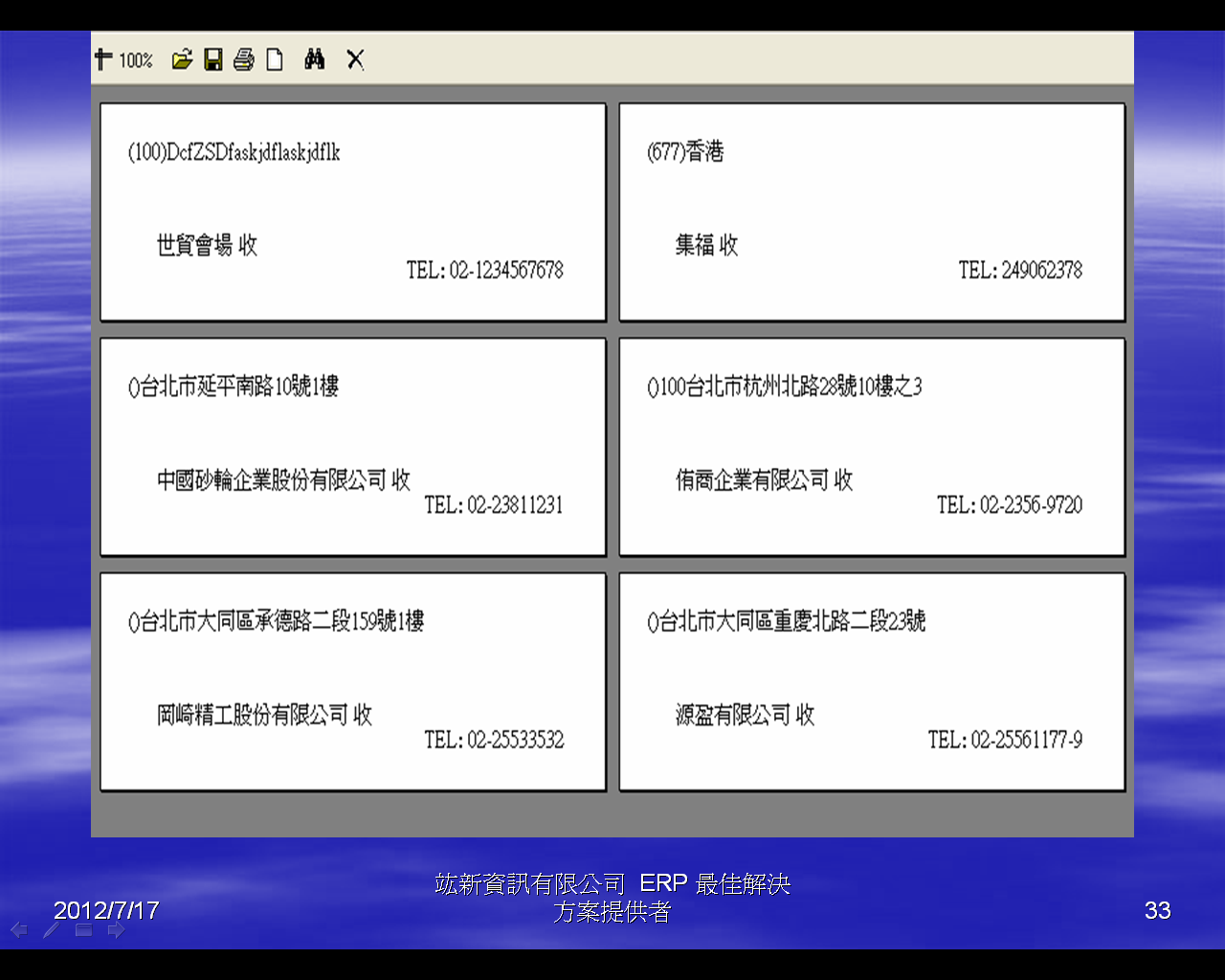Image resolution: width=1225 pixels, height=980 pixels.
Task: Click the recipient 侑商企業有限公司 收
Action: 764,479
